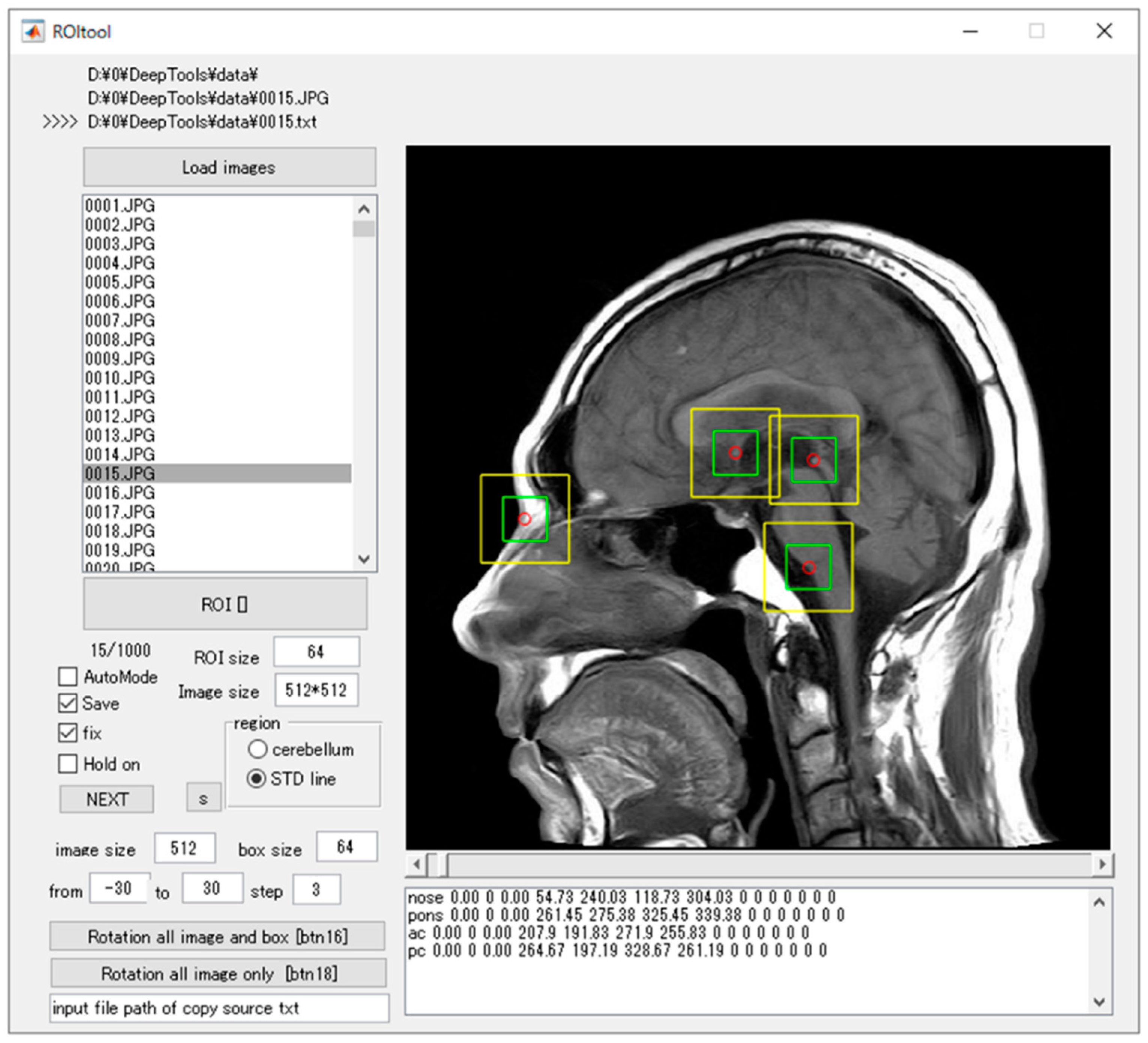Click the Load images button
The image size is (1148, 1043).
click(229, 167)
